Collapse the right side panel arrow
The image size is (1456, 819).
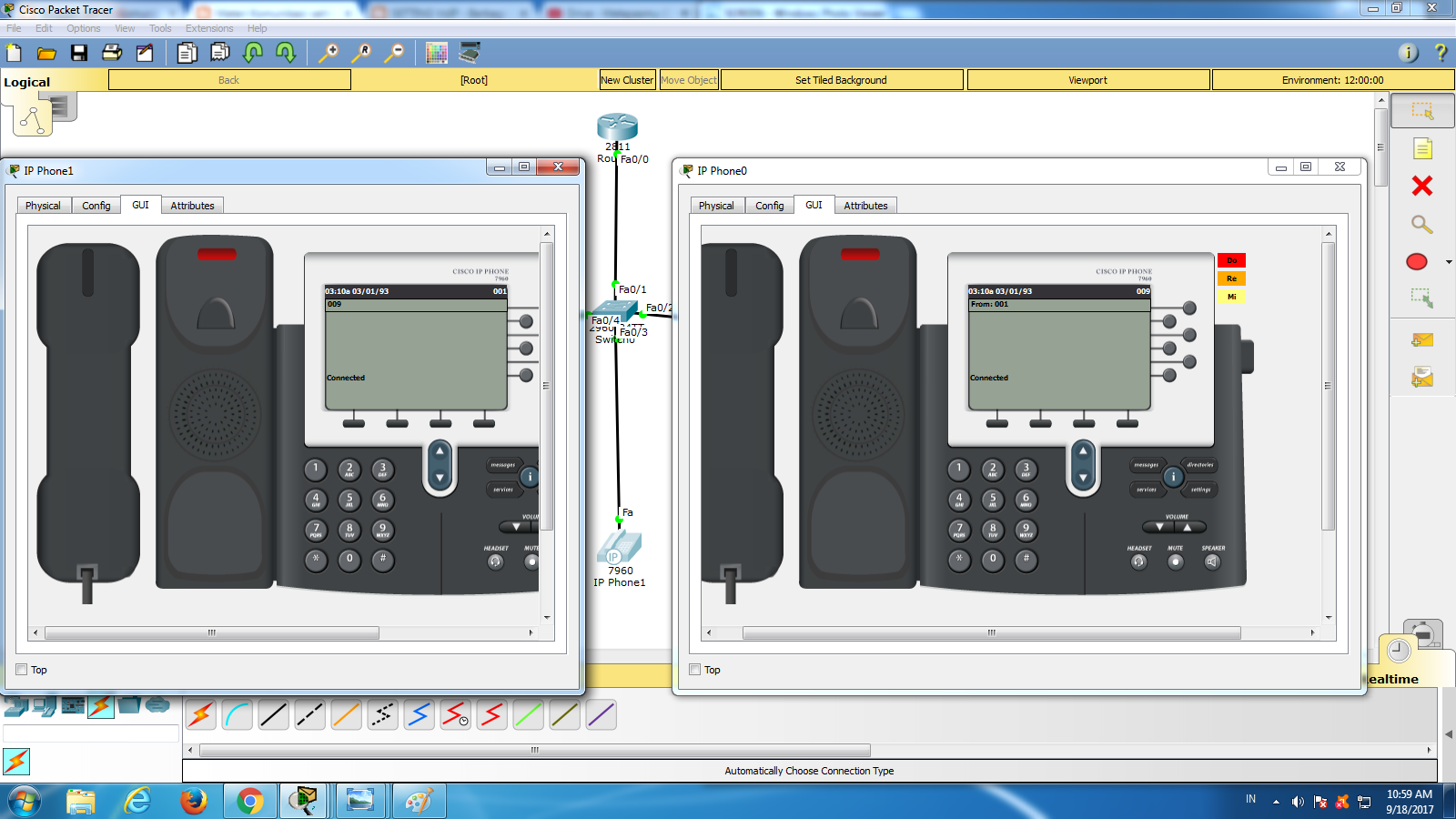(1449, 734)
